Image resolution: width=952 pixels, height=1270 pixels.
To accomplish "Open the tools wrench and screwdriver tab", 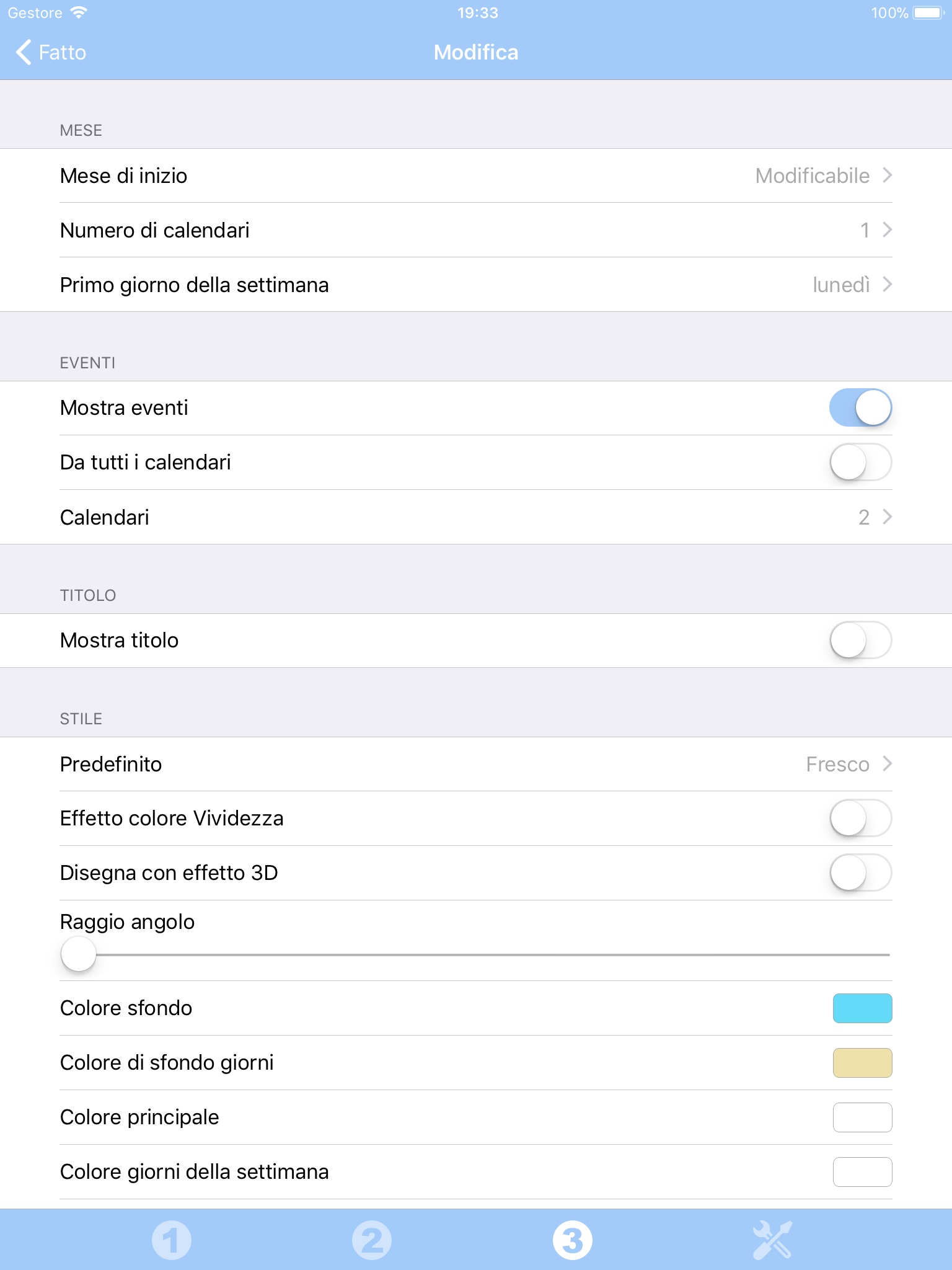I will coord(772,1240).
